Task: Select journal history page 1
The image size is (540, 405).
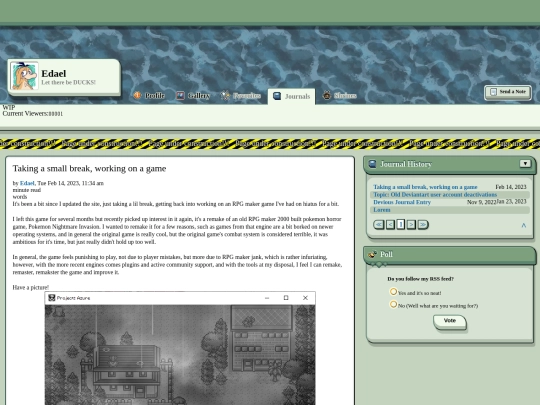Action: (x=401, y=225)
